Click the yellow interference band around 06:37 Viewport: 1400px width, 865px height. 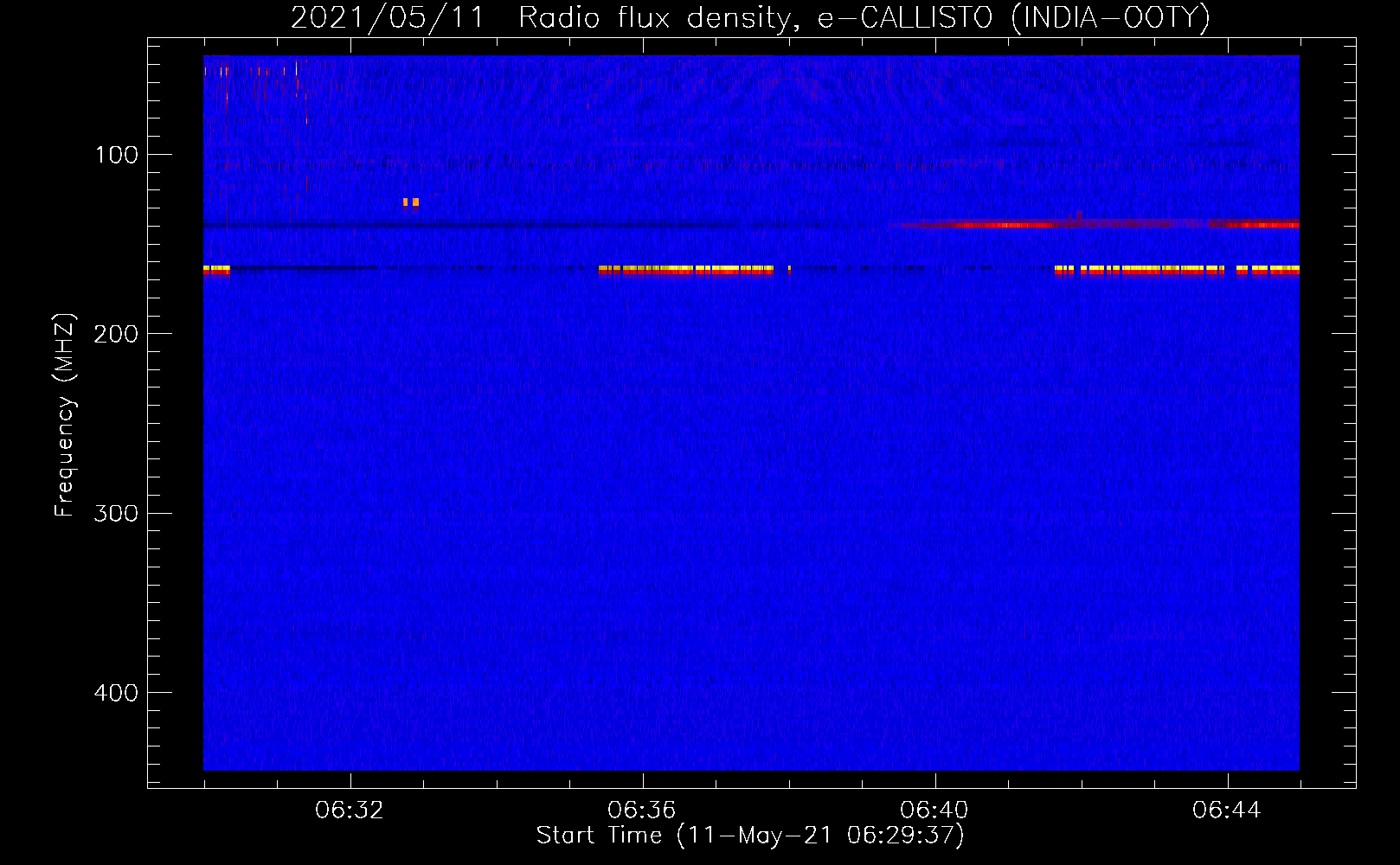(x=686, y=271)
